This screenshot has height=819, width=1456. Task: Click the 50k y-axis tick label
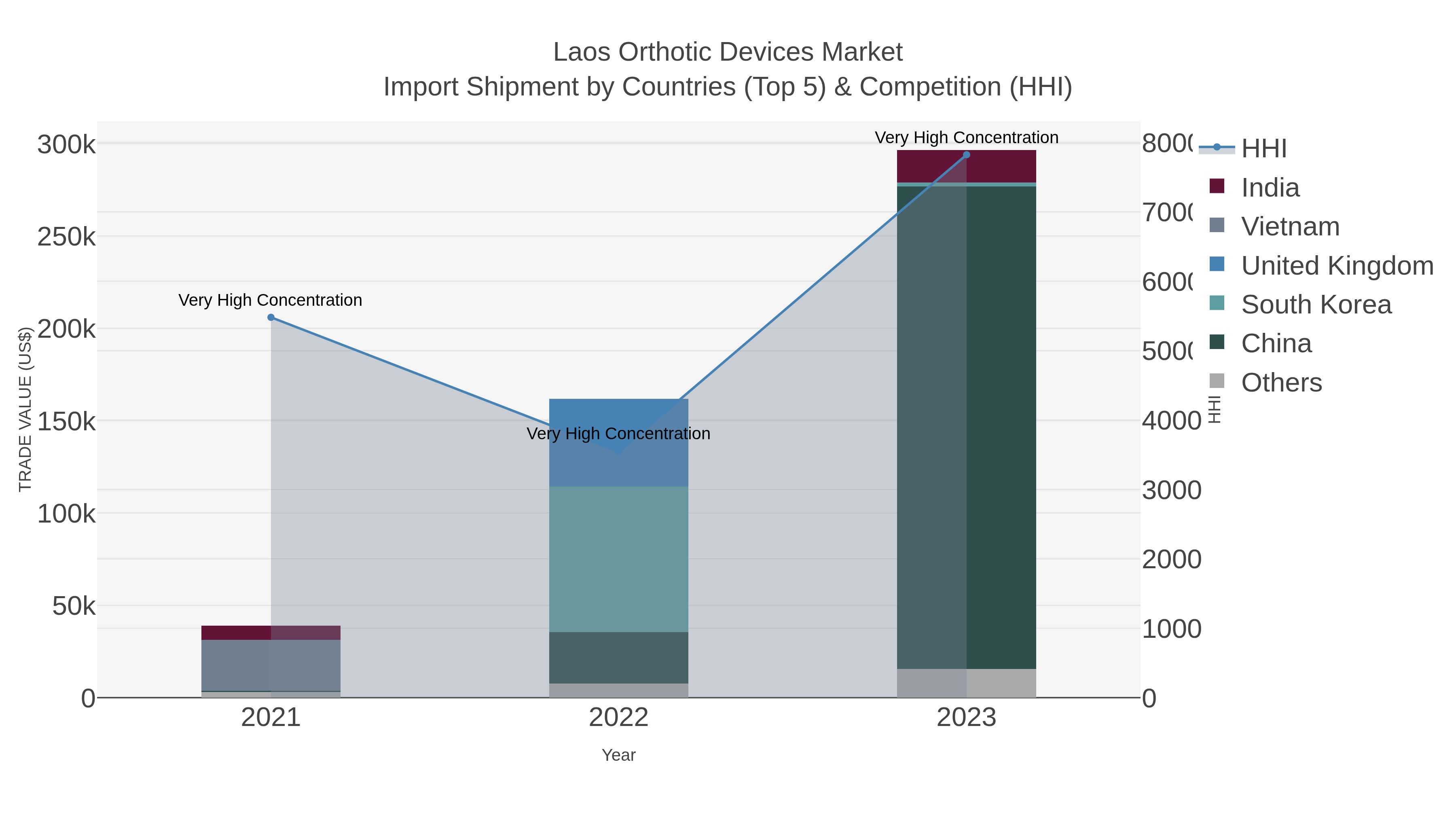pyautogui.click(x=74, y=607)
